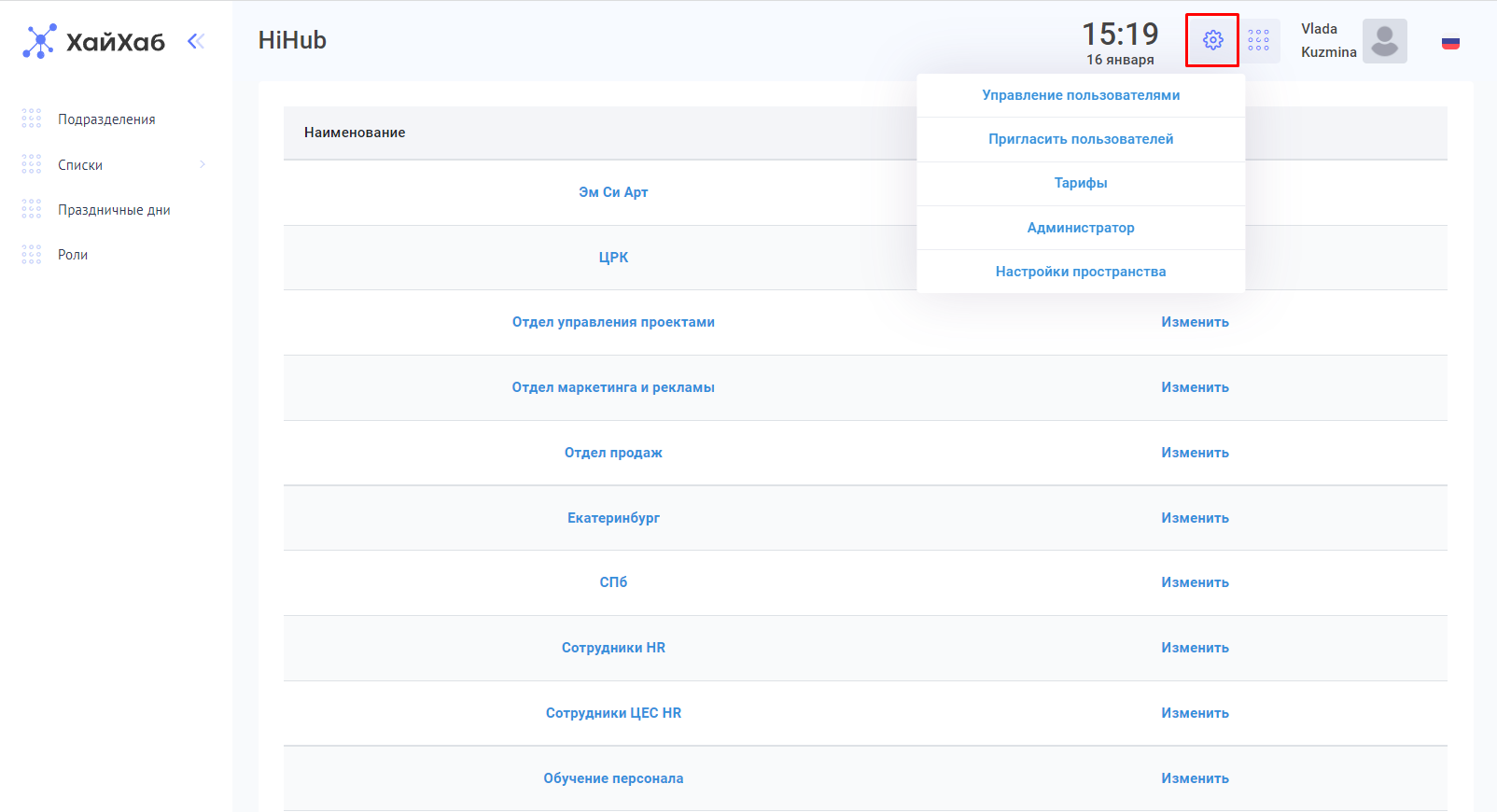Click the Роли sidebar icon
Image resolution: width=1497 pixels, height=812 pixels.
(x=32, y=254)
